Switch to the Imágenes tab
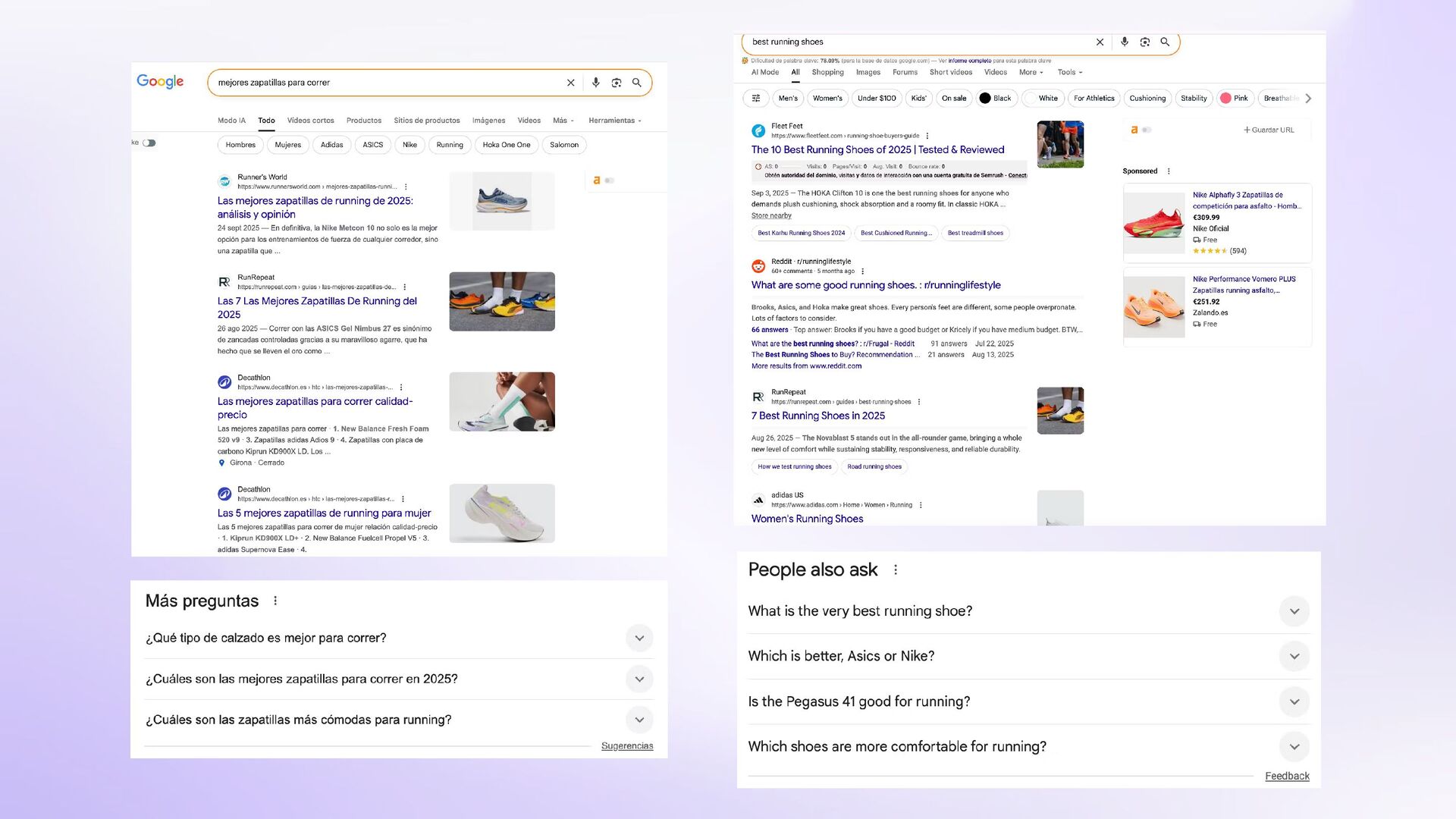The height and width of the screenshot is (819, 1456). pos(488,121)
